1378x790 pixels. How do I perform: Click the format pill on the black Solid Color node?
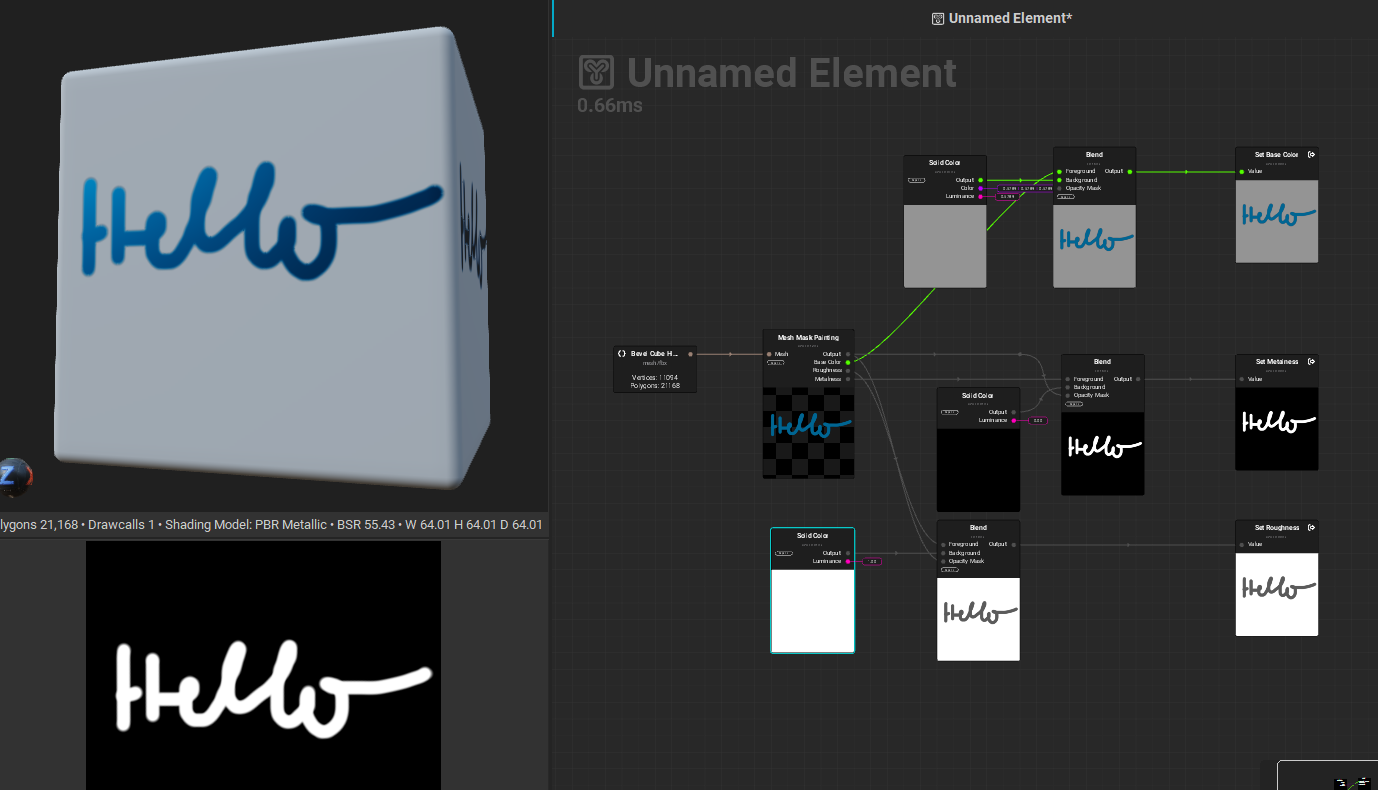coord(950,412)
